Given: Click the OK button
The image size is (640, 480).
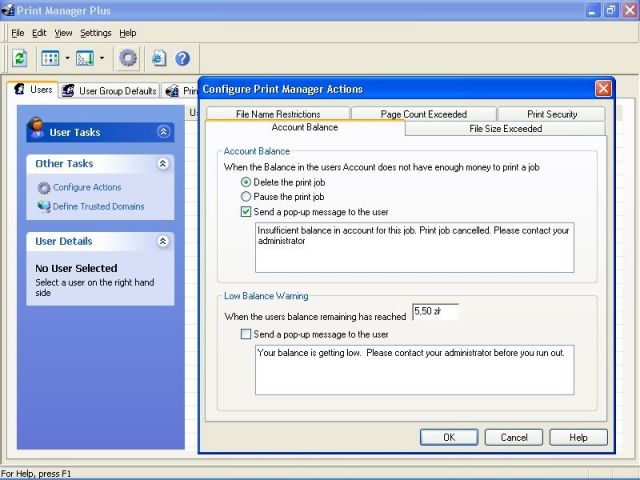Looking at the screenshot, I should (x=449, y=438).
